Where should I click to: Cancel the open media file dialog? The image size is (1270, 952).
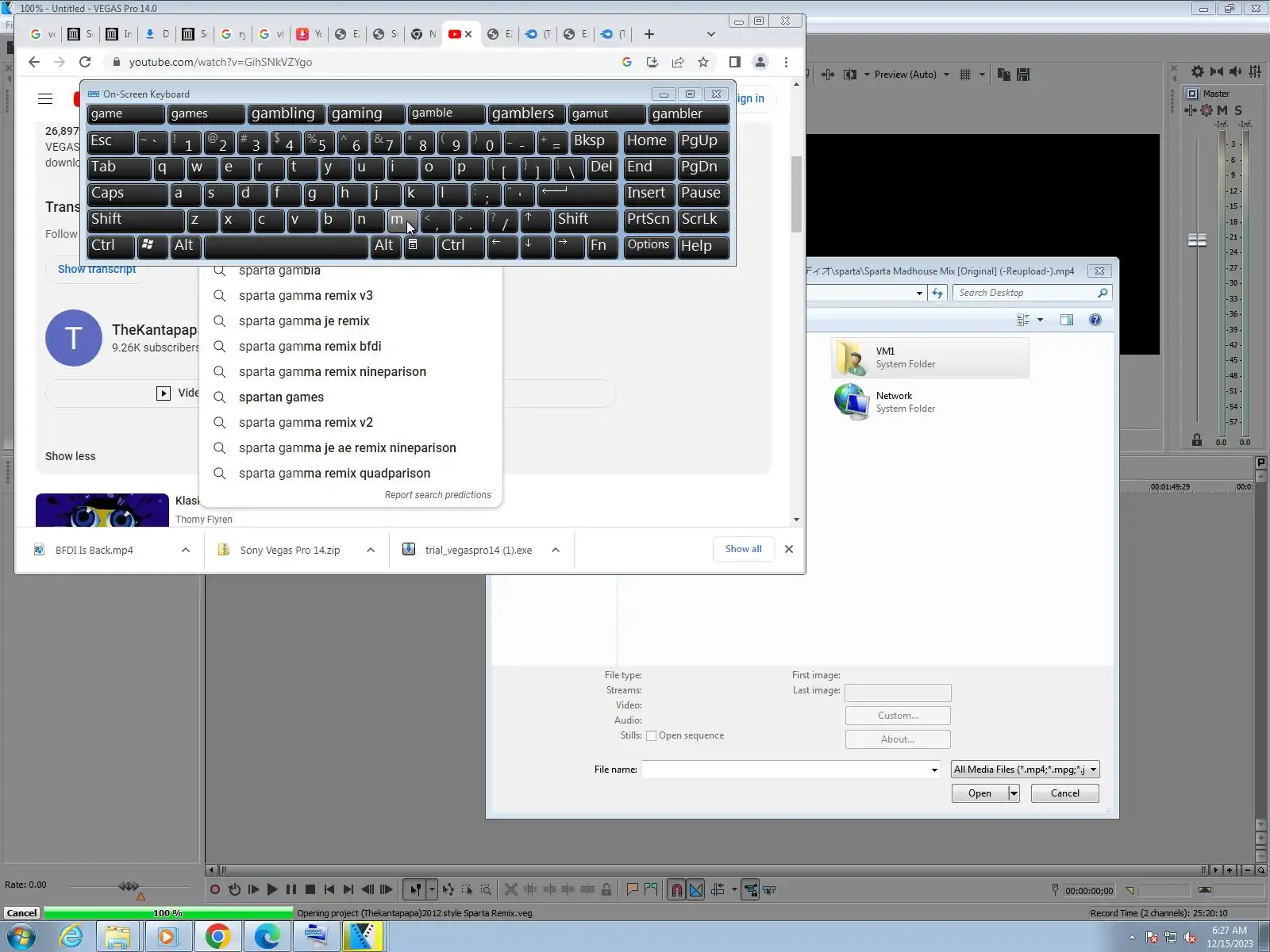(1065, 793)
